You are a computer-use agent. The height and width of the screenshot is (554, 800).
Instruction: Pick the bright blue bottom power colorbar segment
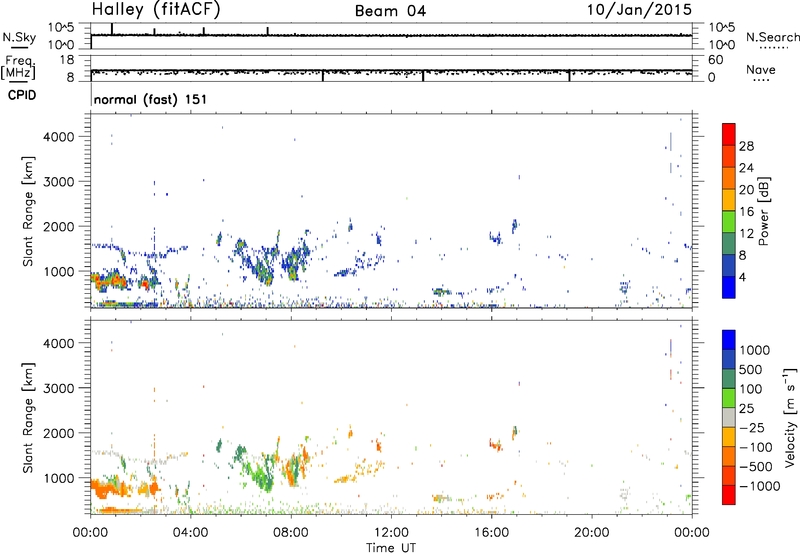[729, 287]
